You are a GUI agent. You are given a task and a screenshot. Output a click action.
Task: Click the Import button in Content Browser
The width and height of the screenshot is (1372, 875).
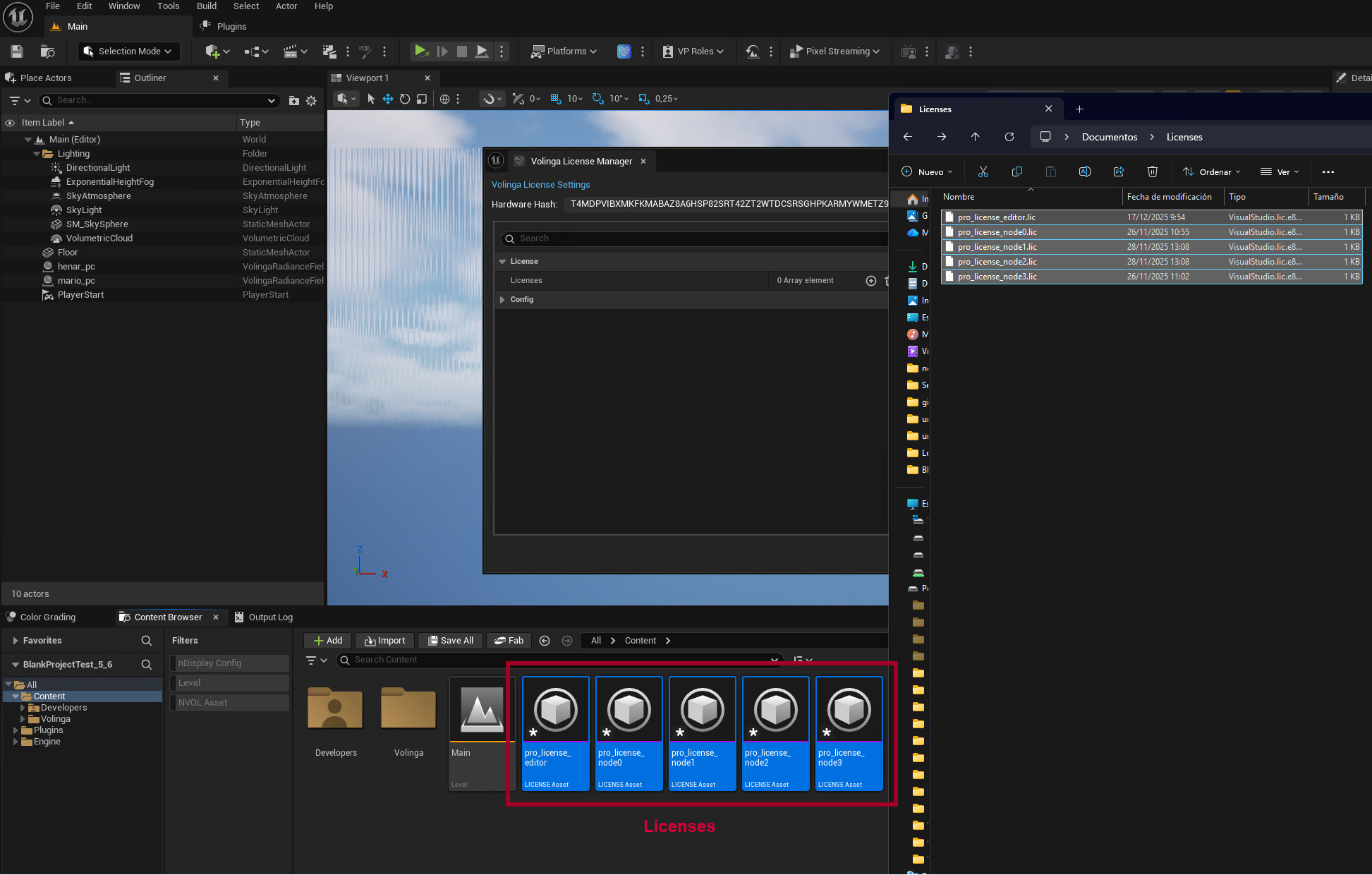pyautogui.click(x=384, y=640)
